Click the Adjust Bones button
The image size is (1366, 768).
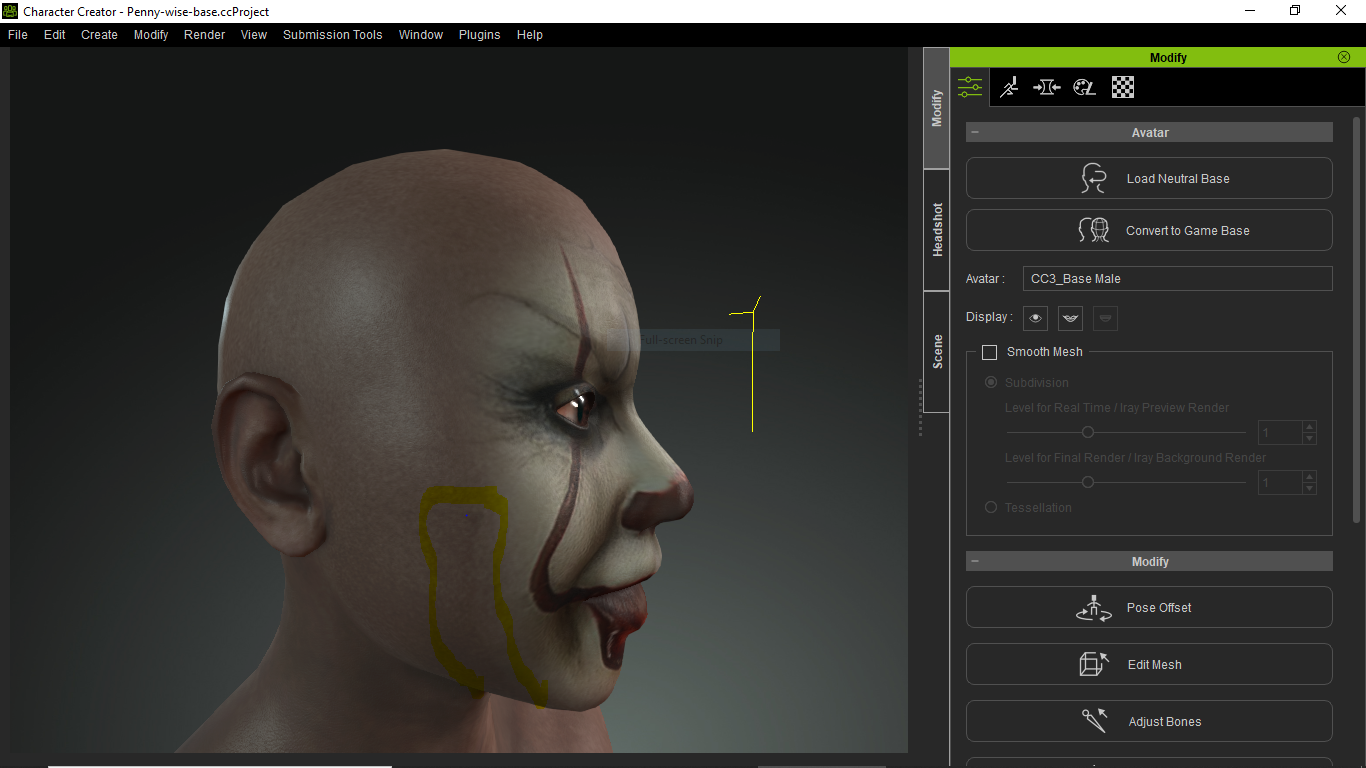1149,721
